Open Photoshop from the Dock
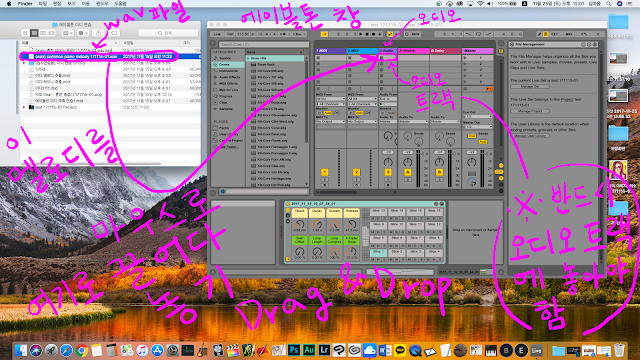The height and width of the screenshot is (360, 640). click(293, 350)
